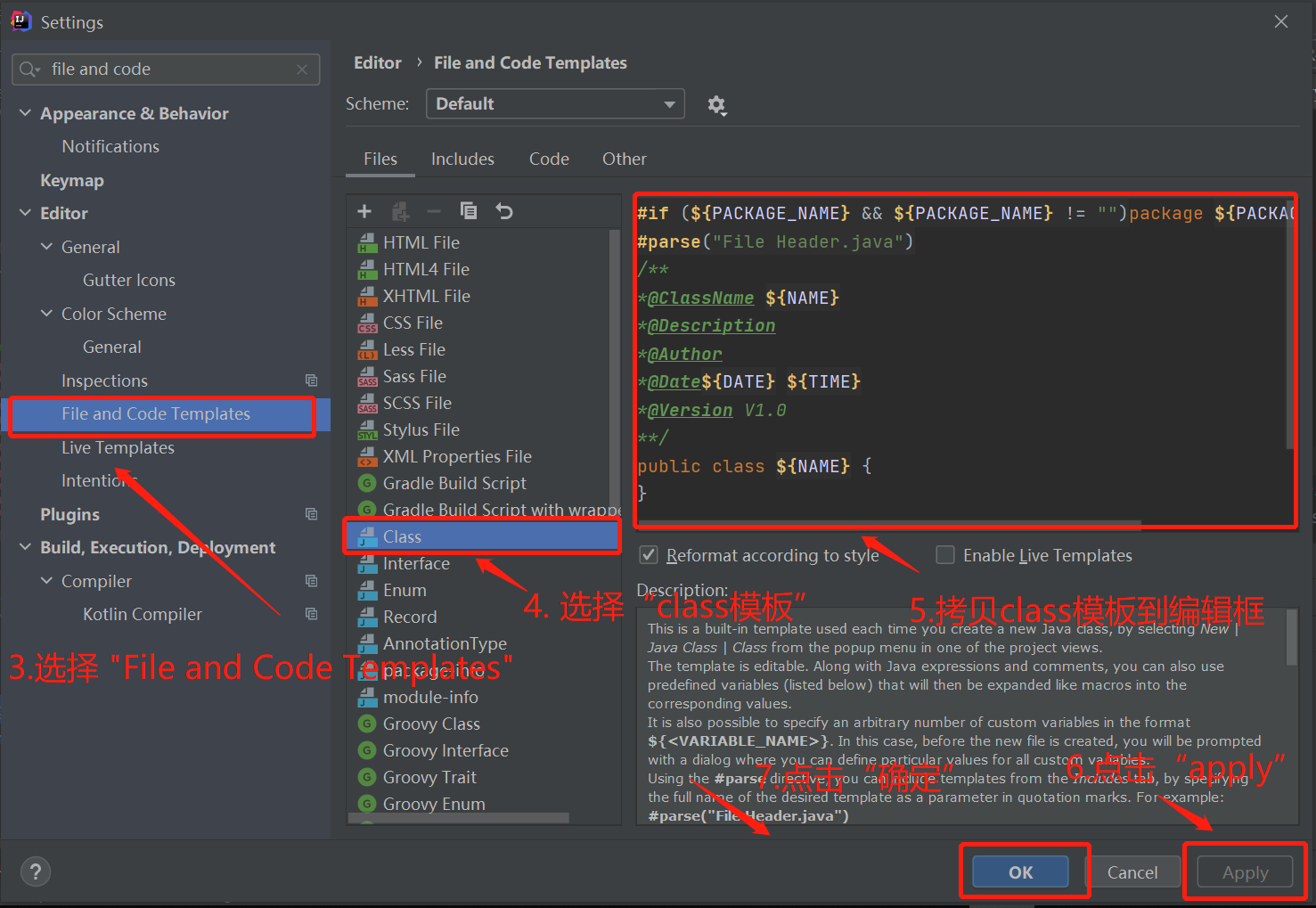The image size is (1316, 908).
Task: Select Kotlin Compiler in settings tree
Action: coord(143,614)
